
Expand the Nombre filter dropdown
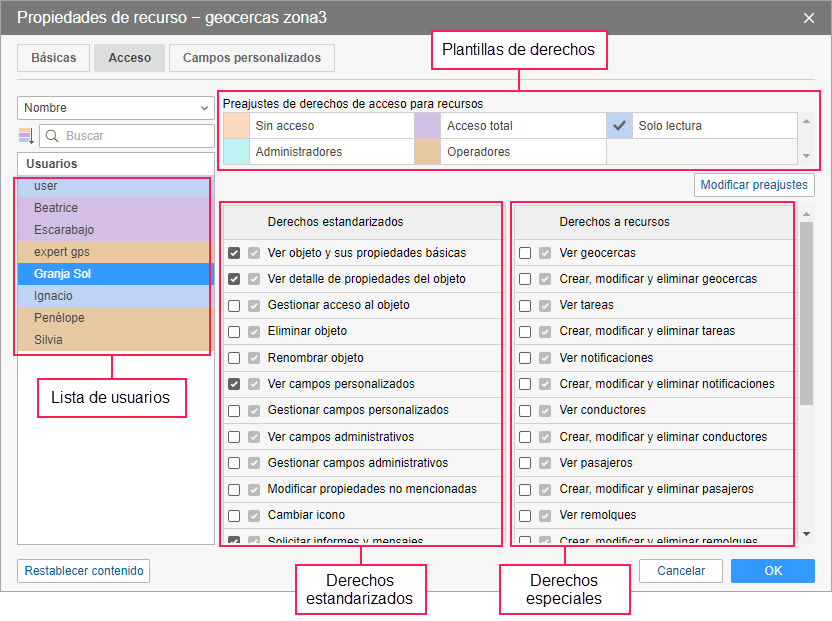tap(116, 108)
